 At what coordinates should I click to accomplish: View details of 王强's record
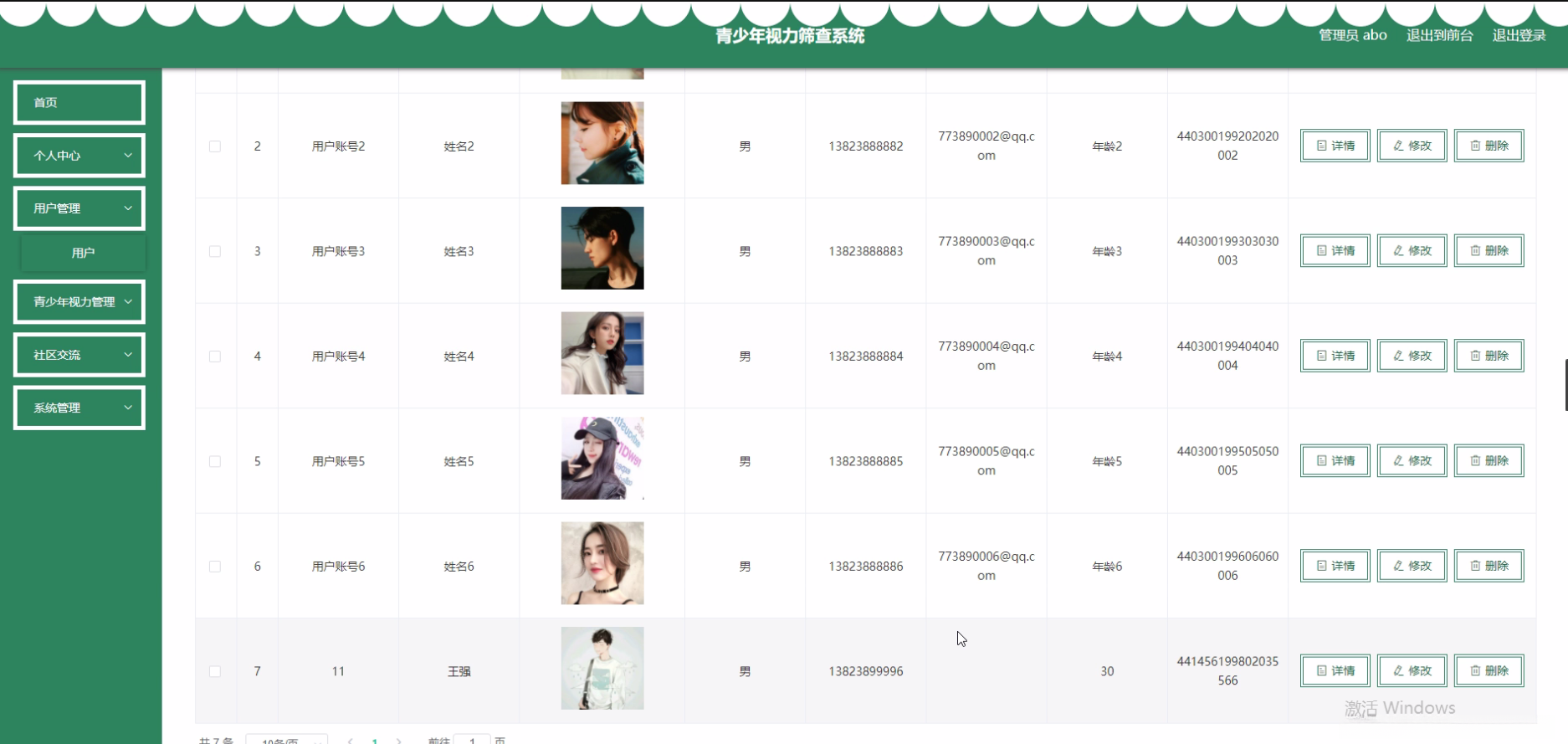pyautogui.click(x=1335, y=670)
